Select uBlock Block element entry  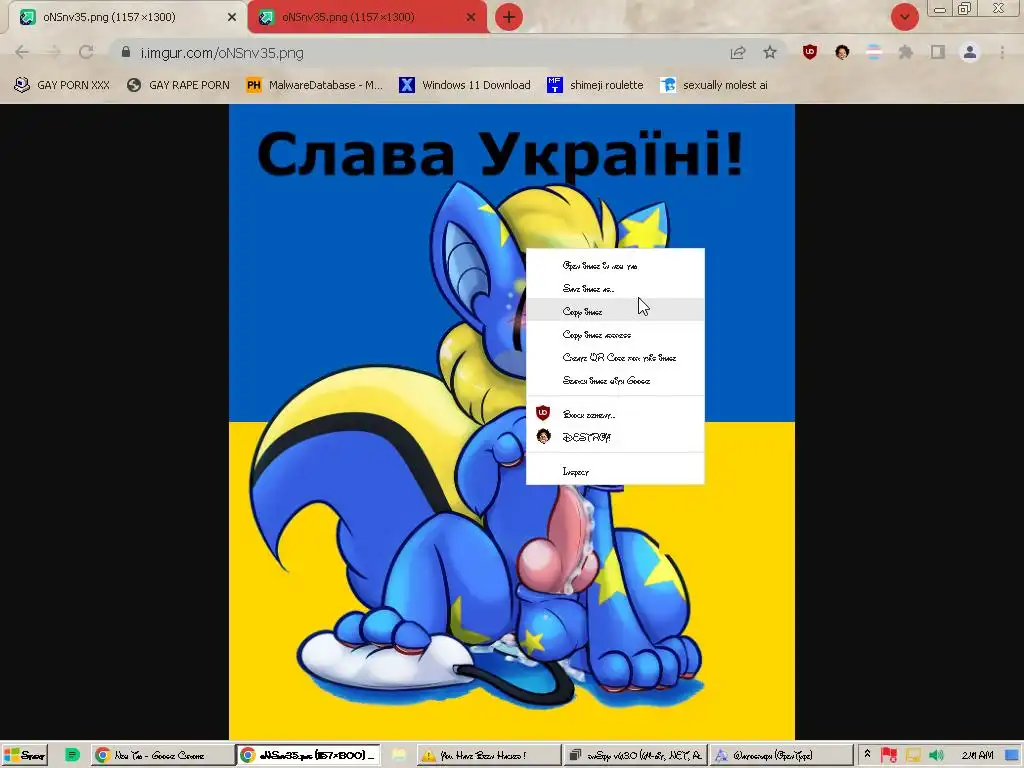[x=615, y=415]
